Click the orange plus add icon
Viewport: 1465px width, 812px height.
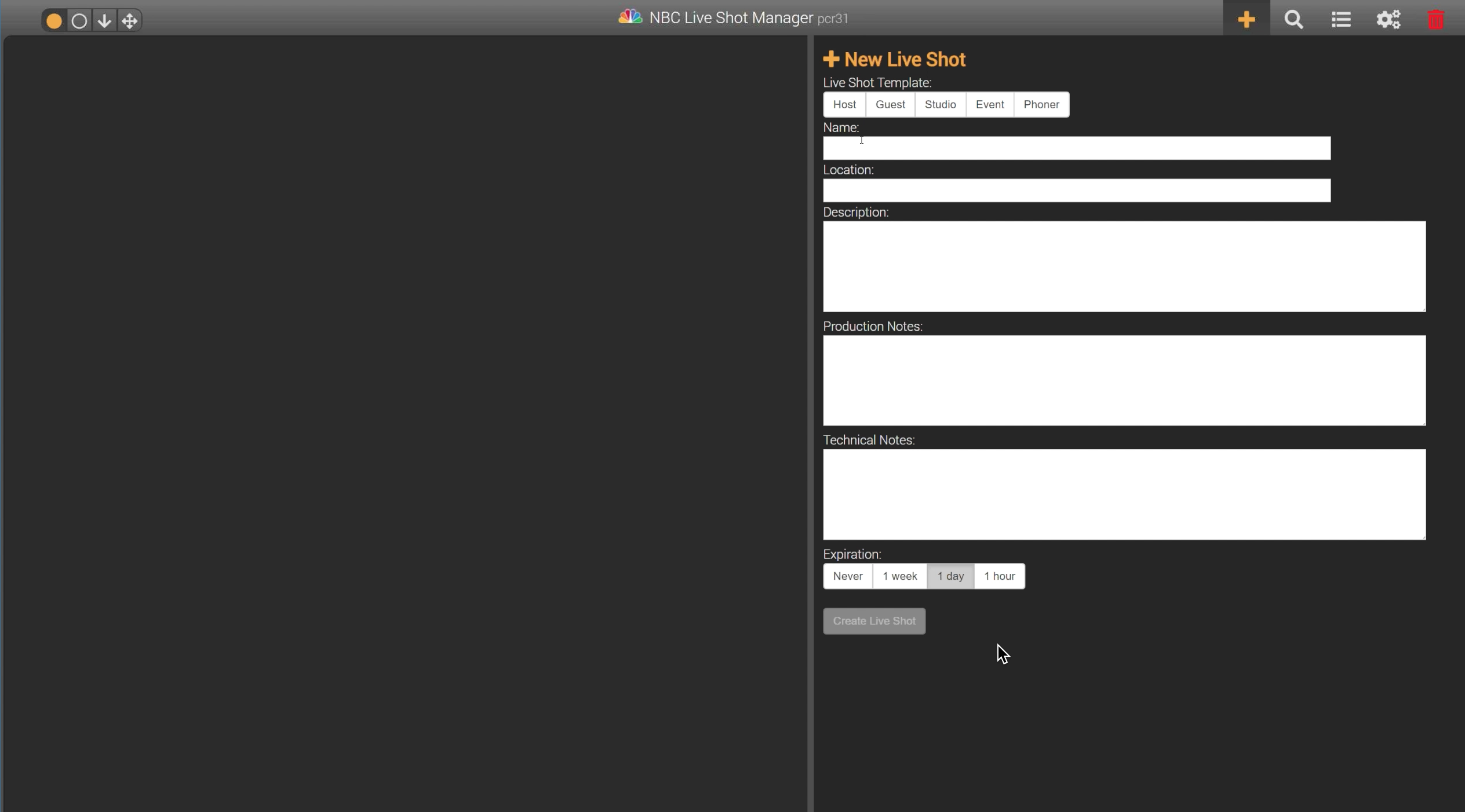pos(1246,19)
